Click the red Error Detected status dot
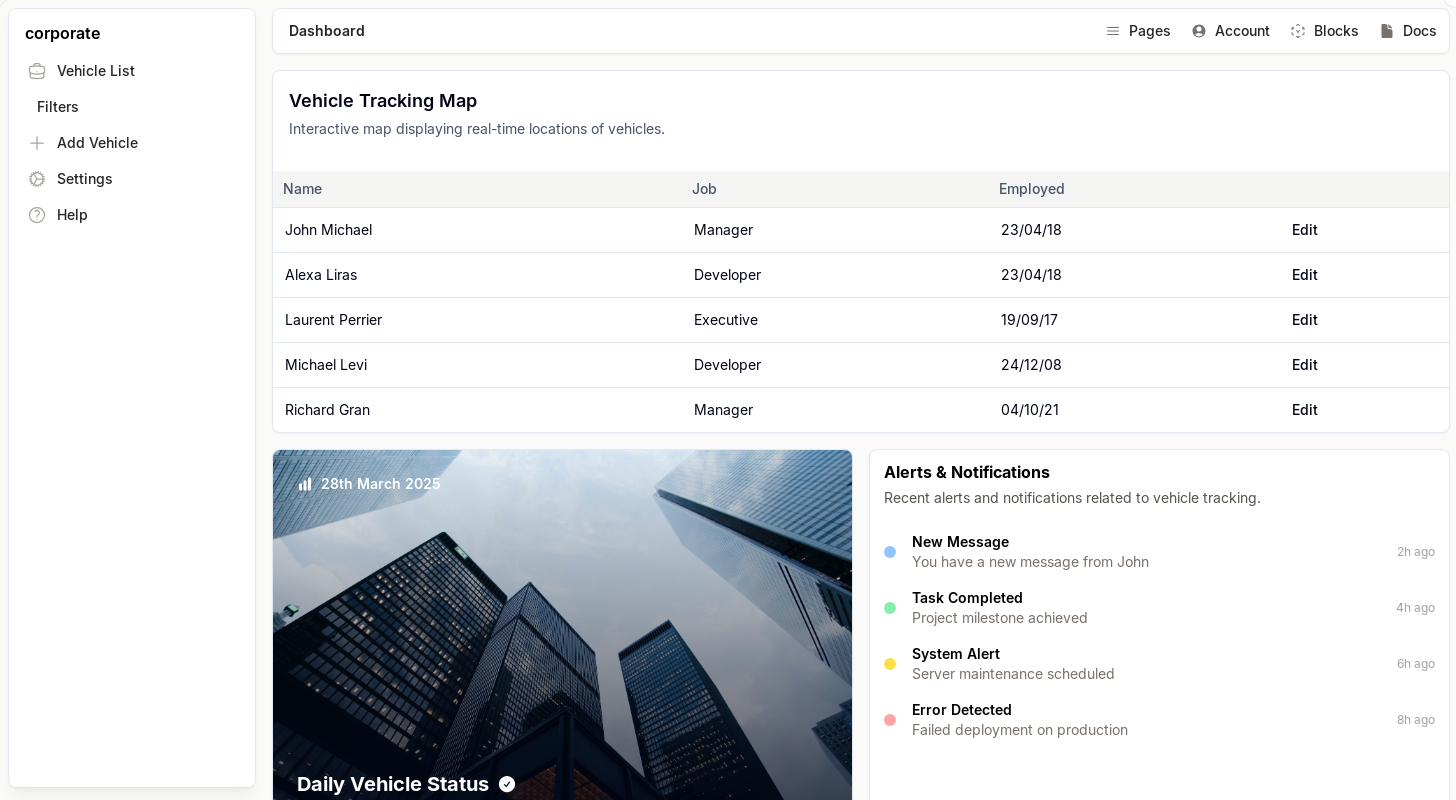 pos(890,720)
